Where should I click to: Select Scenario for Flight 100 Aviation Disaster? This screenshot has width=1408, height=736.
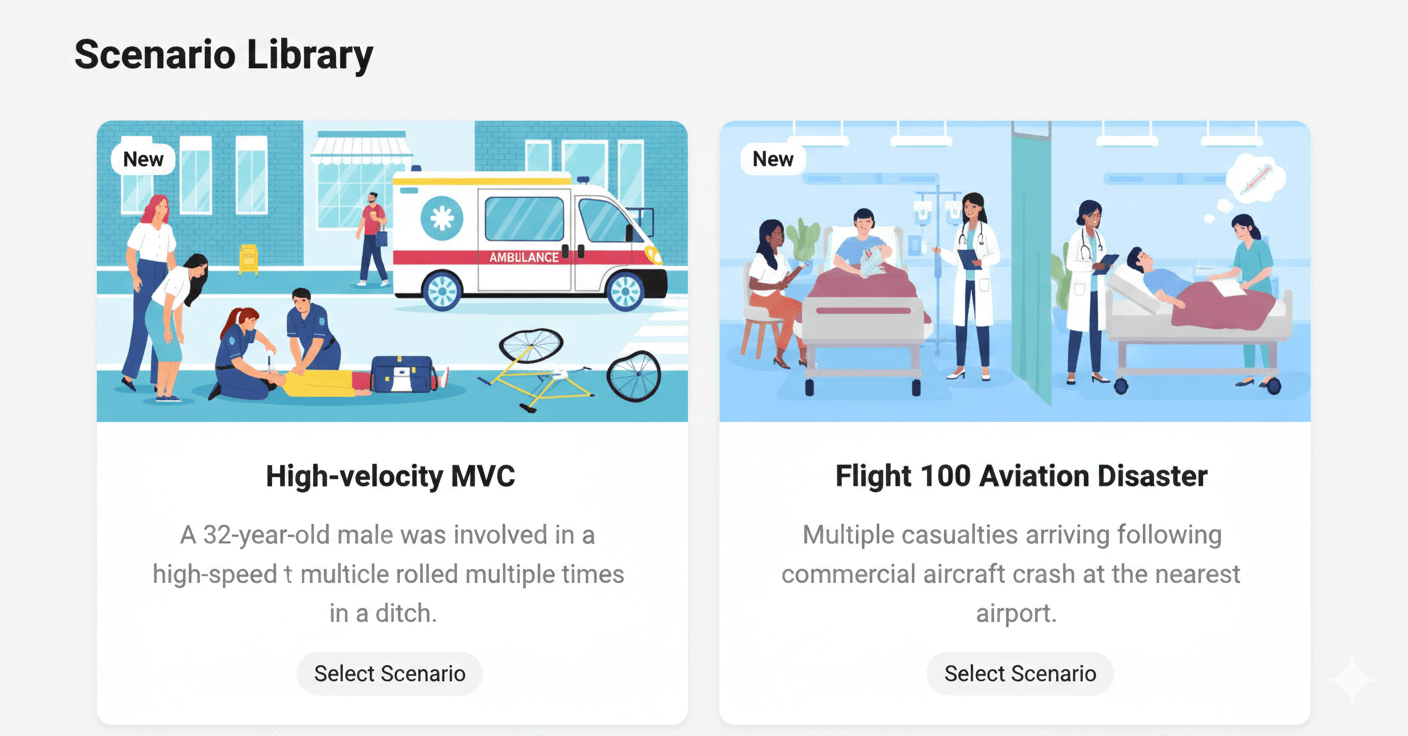pos(1020,674)
